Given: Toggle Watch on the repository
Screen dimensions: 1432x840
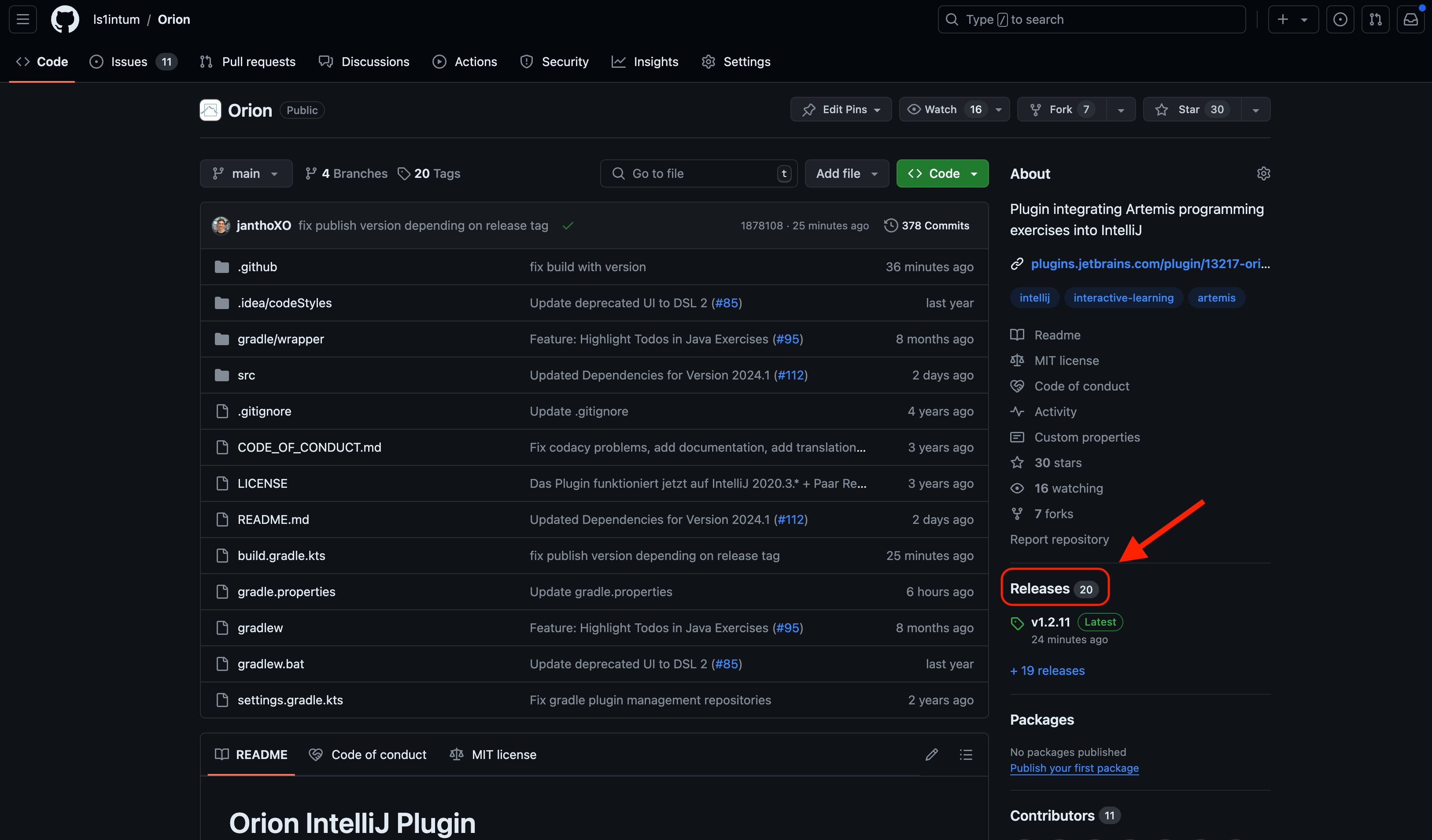Looking at the screenshot, I should (941, 110).
